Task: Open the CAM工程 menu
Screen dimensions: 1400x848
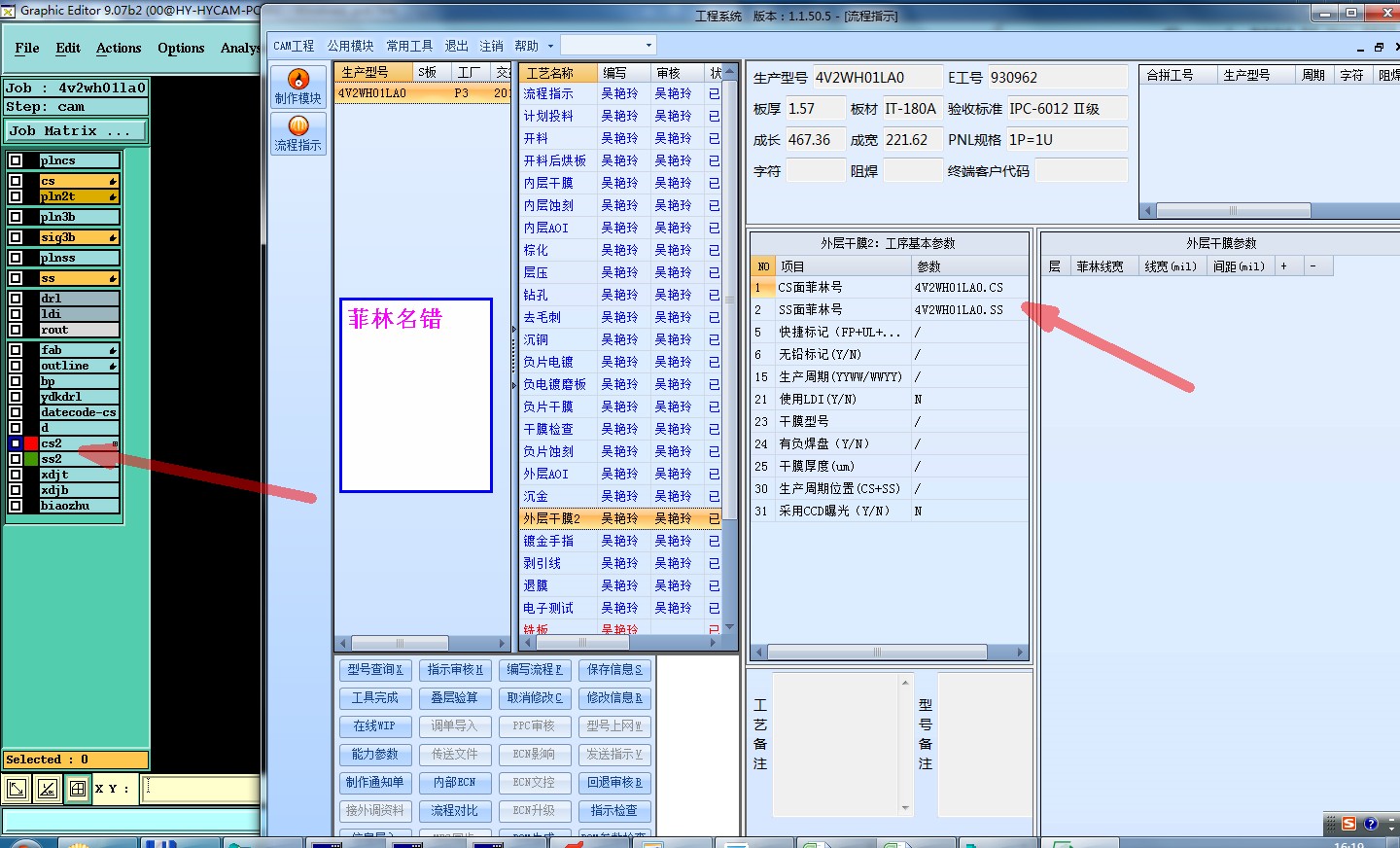Action: click(294, 46)
